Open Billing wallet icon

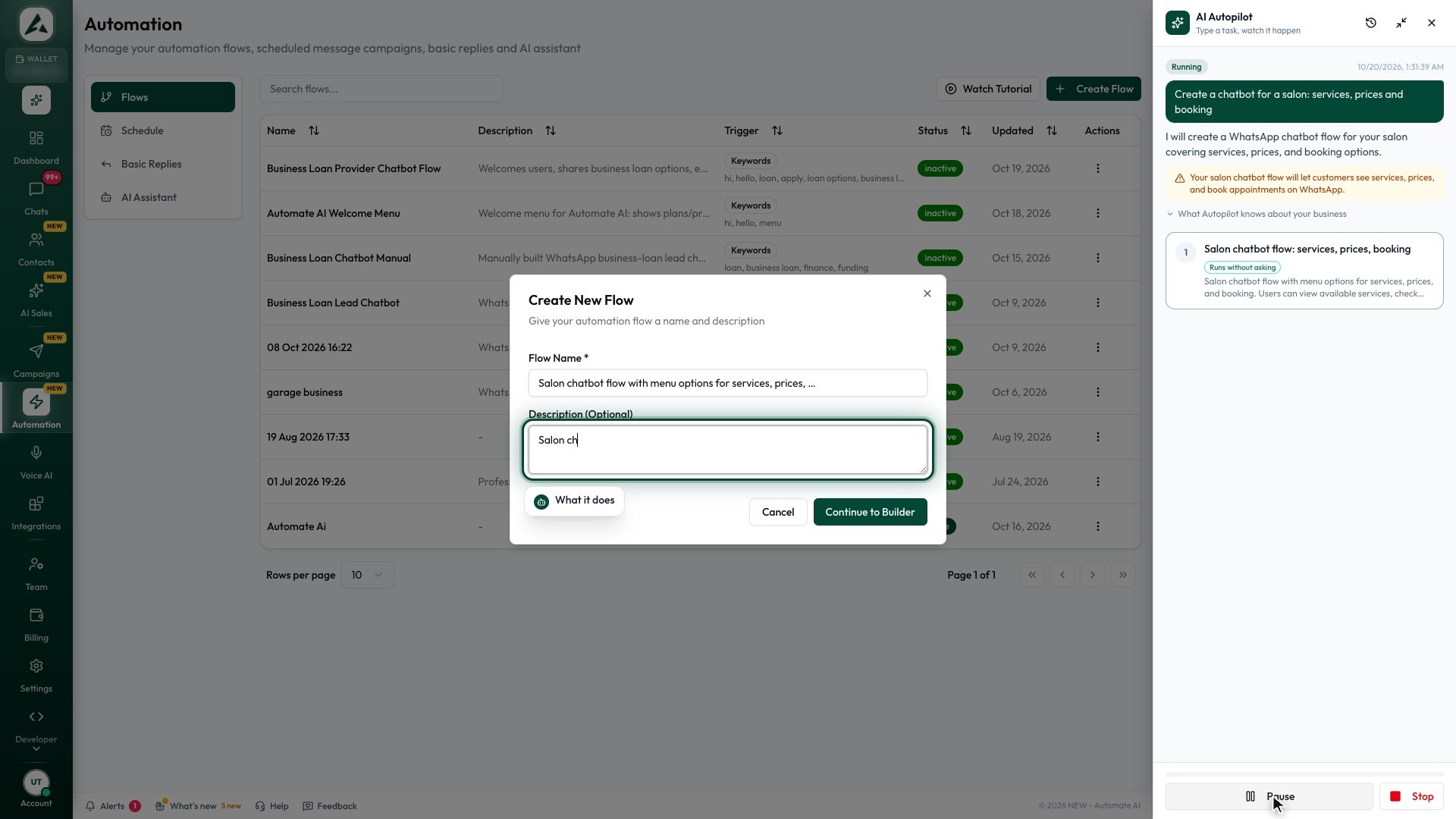(x=36, y=616)
